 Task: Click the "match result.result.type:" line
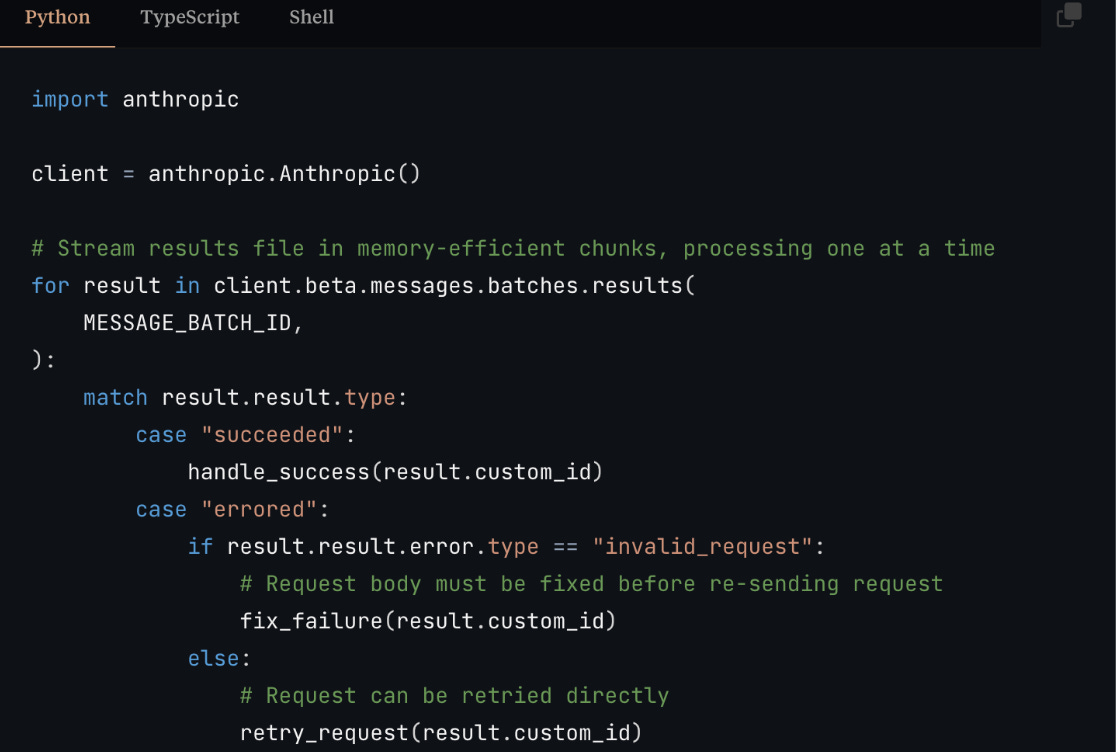click(246, 398)
